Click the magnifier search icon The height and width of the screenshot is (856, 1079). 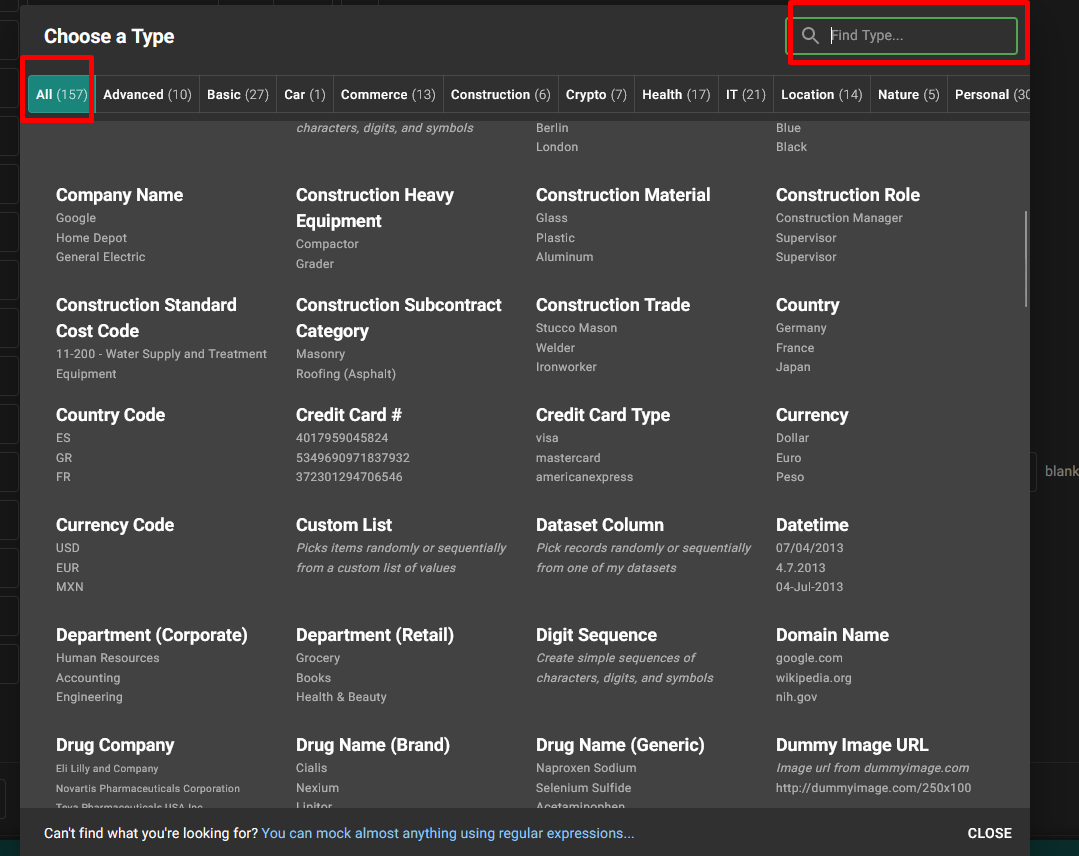(810, 35)
